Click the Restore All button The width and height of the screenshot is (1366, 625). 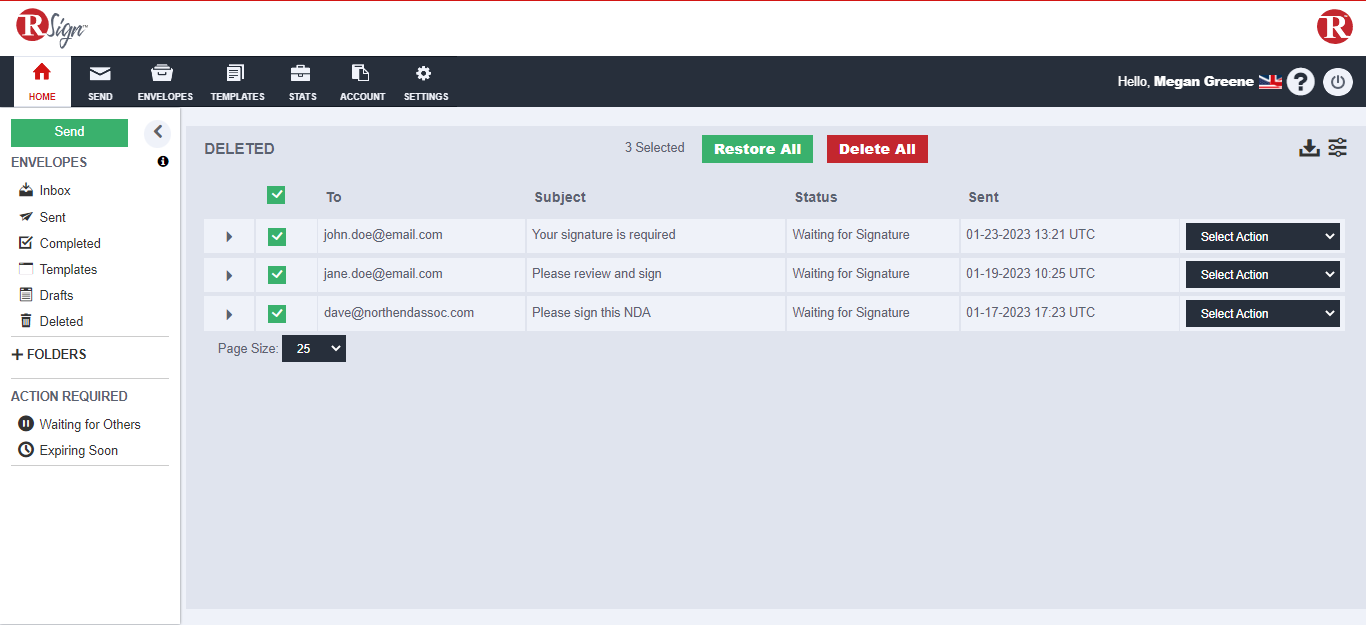(x=757, y=149)
